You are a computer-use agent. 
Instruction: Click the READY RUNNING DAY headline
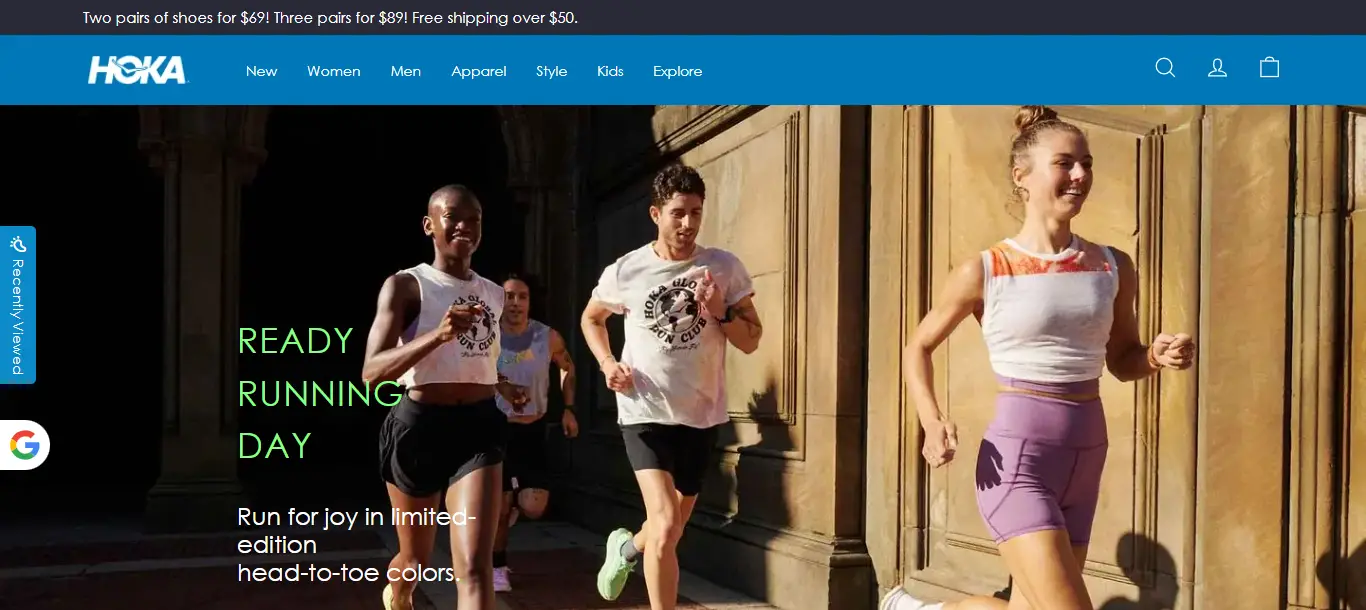tap(320, 393)
